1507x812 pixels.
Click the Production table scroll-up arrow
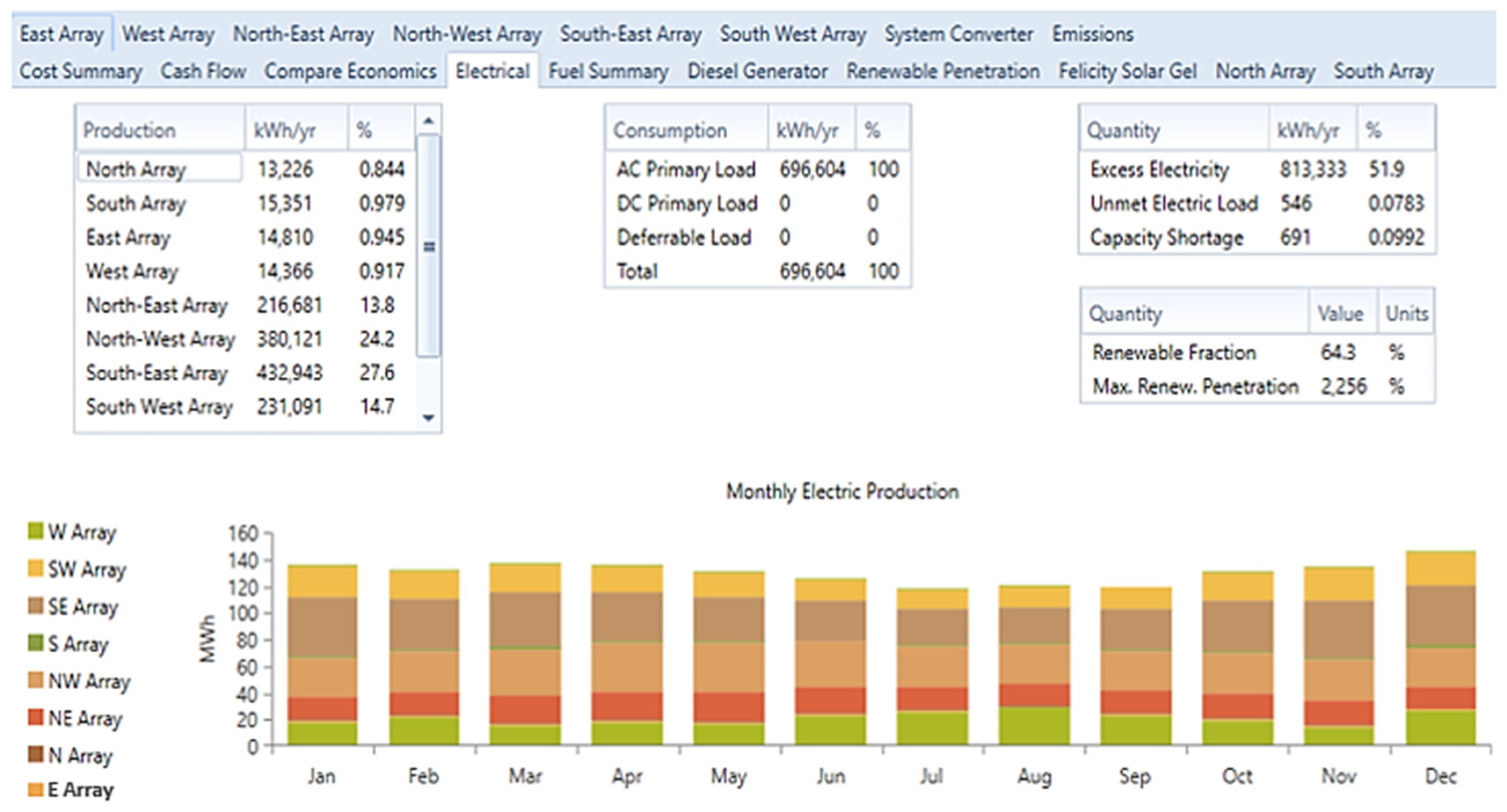428,121
